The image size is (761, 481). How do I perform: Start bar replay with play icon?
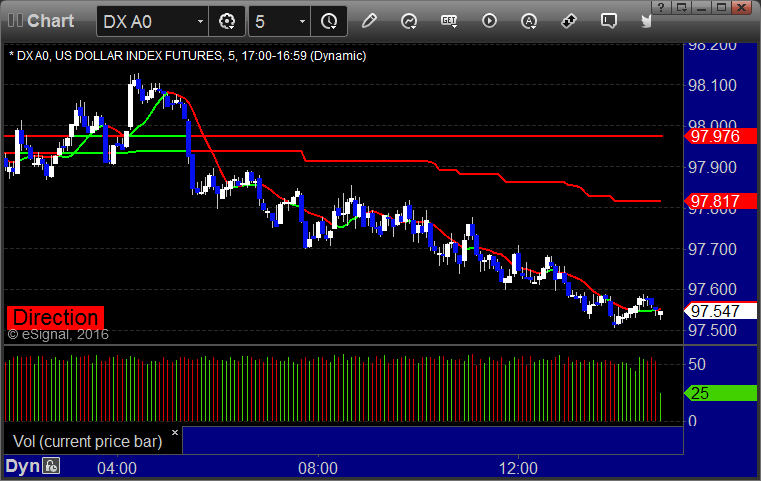489,21
